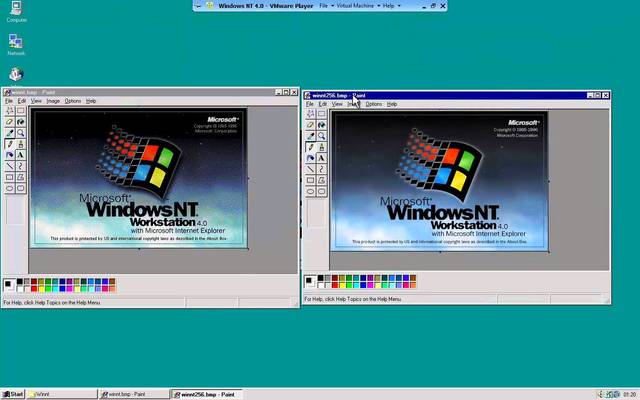Pick bright green swatch in winnt256.bmp palette
Image resolution: width=640 pixels, height=400 pixels.
(x=349, y=285)
